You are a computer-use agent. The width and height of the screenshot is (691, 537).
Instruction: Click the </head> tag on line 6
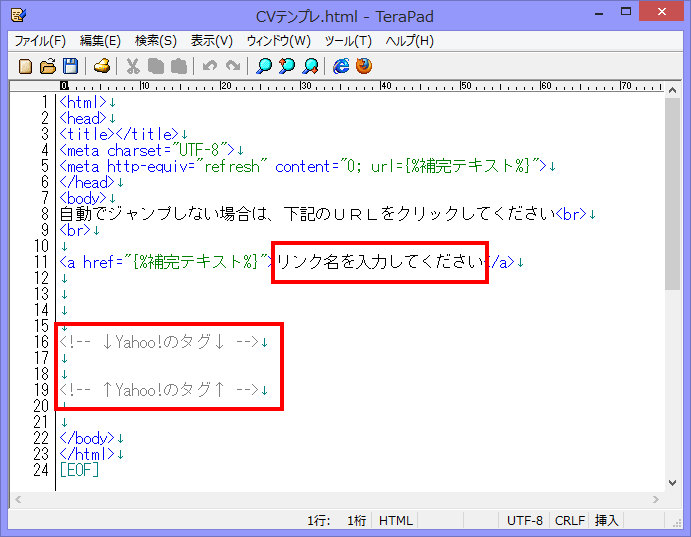click(87, 182)
